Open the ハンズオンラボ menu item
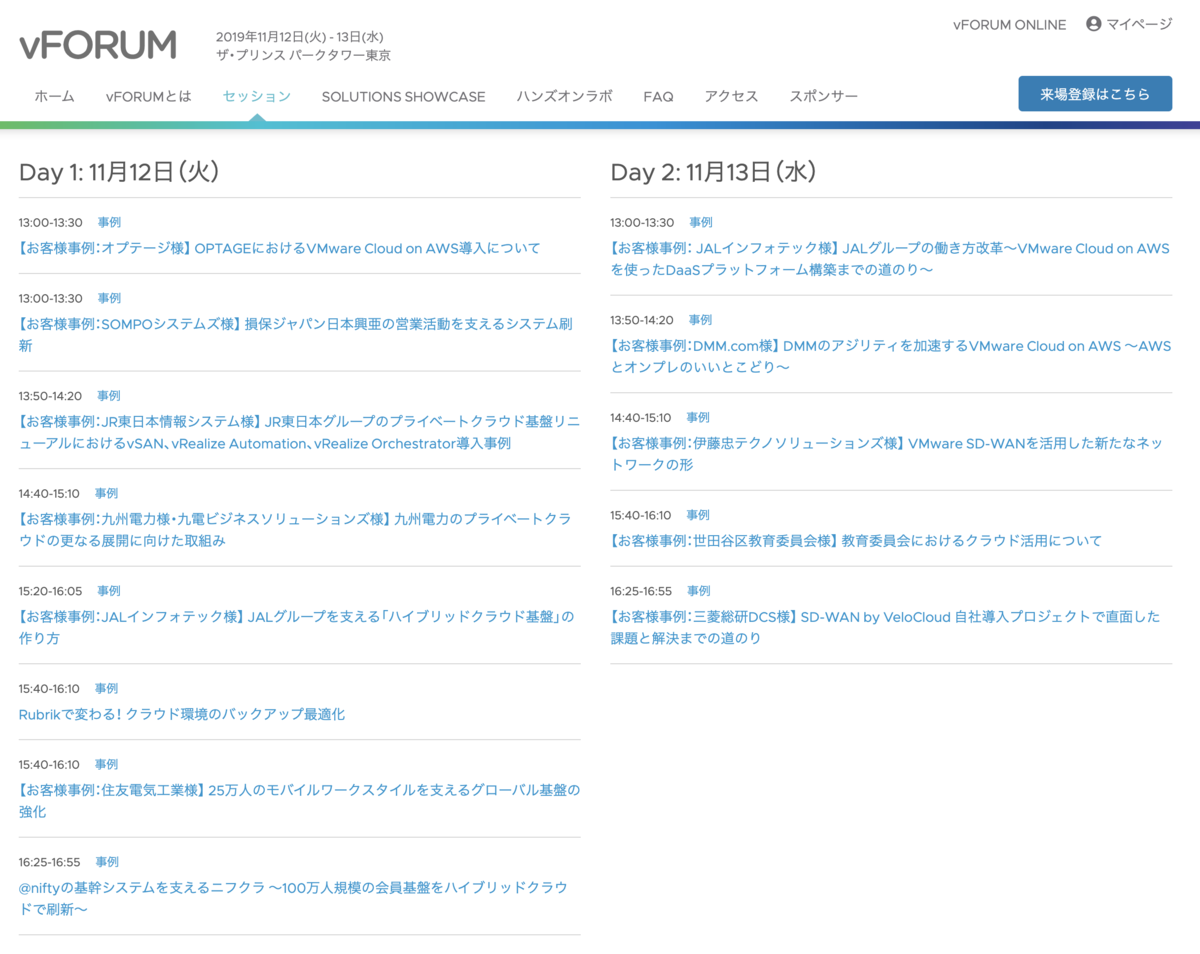 [564, 97]
